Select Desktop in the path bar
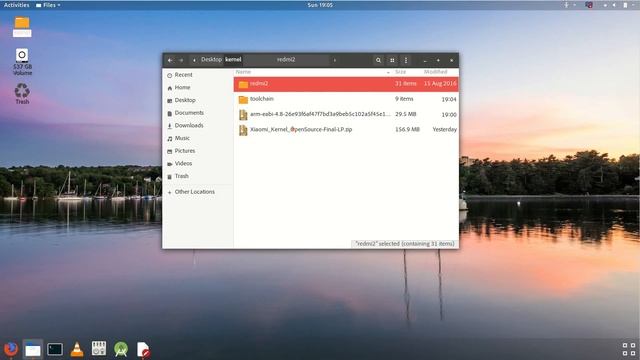The image size is (640, 360). (211, 60)
